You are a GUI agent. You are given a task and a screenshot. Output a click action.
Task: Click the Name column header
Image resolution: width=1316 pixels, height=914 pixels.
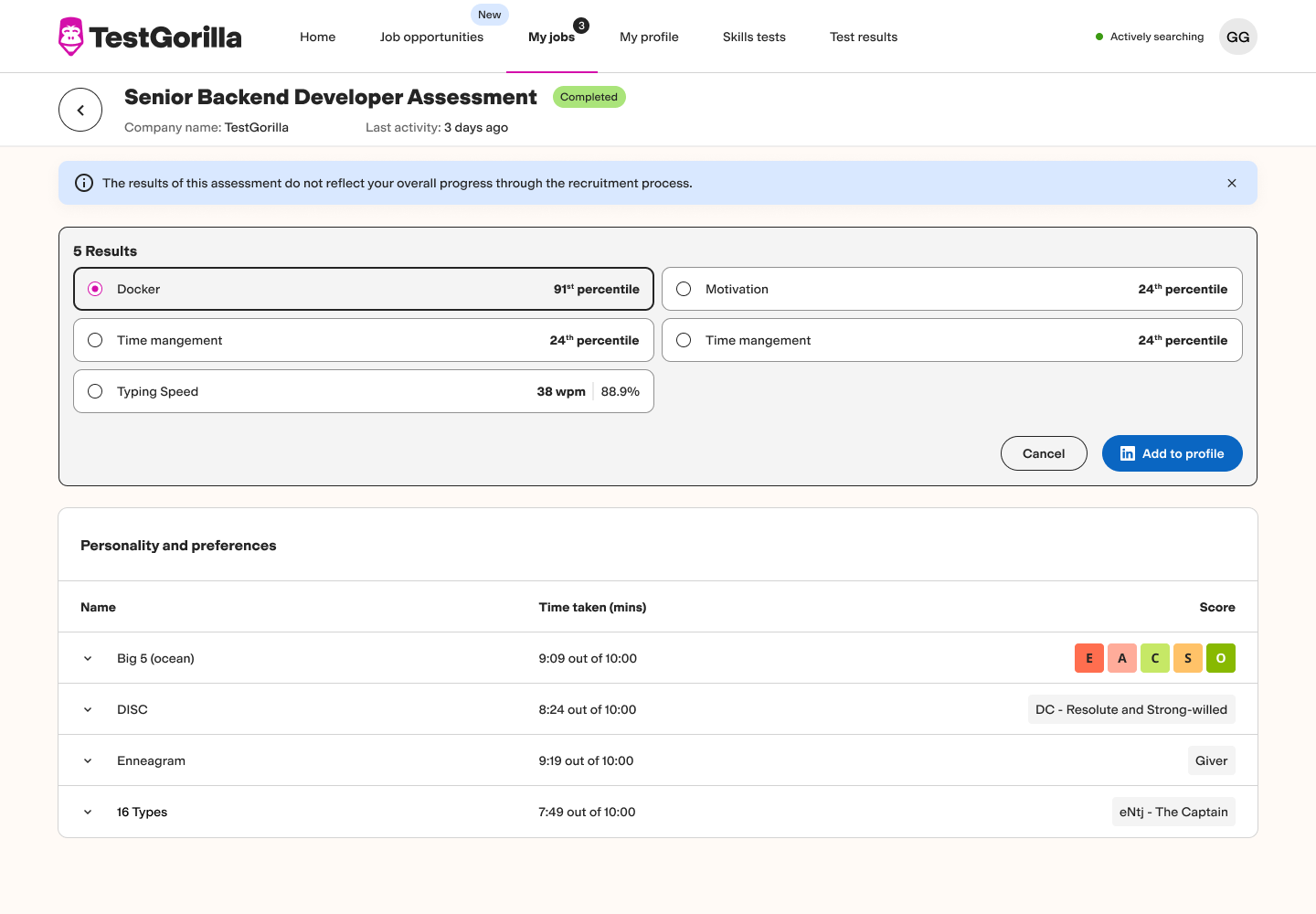[98, 607]
